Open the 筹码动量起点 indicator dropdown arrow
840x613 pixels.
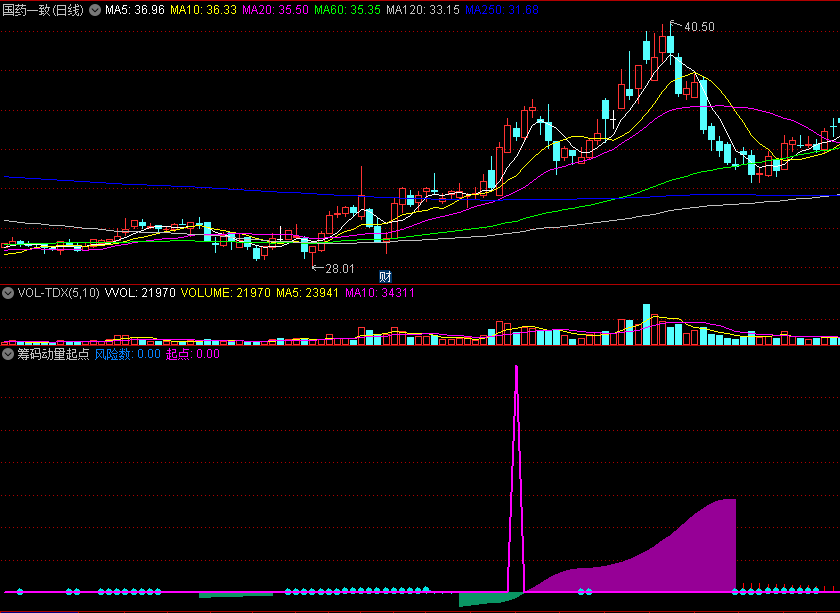tap(8, 354)
